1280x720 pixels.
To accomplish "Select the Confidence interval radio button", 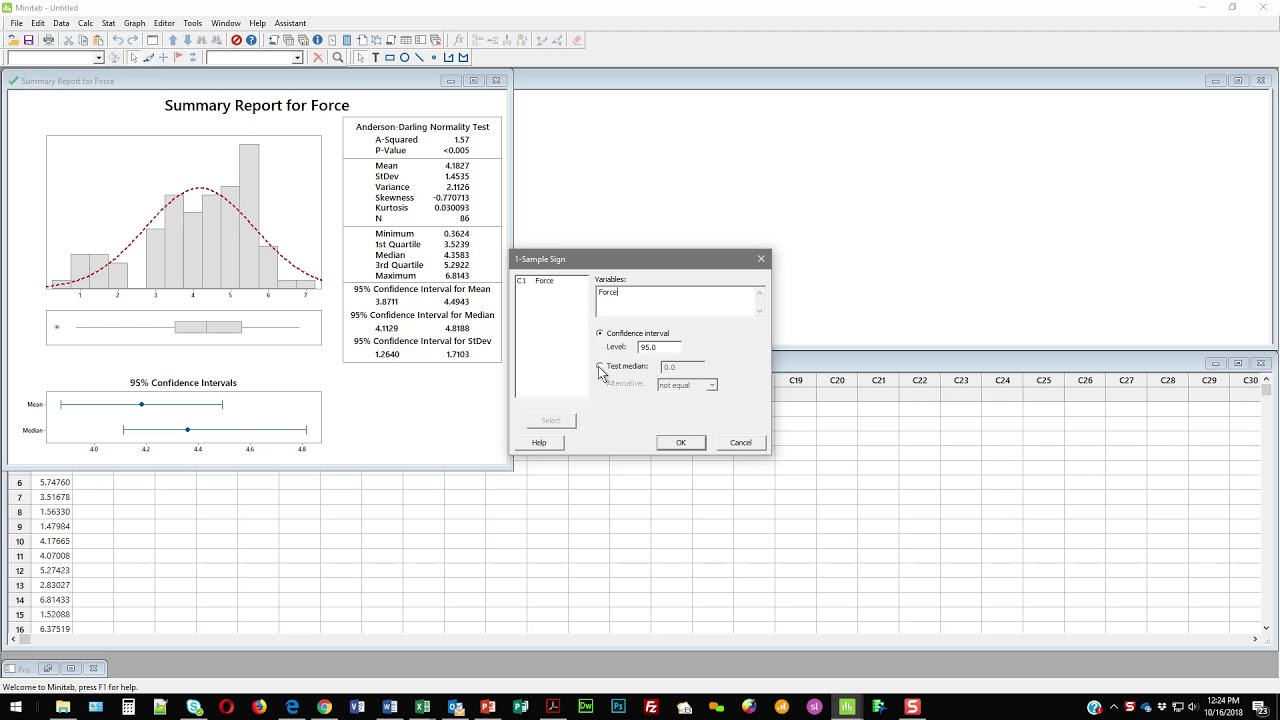I will [x=600, y=333].
